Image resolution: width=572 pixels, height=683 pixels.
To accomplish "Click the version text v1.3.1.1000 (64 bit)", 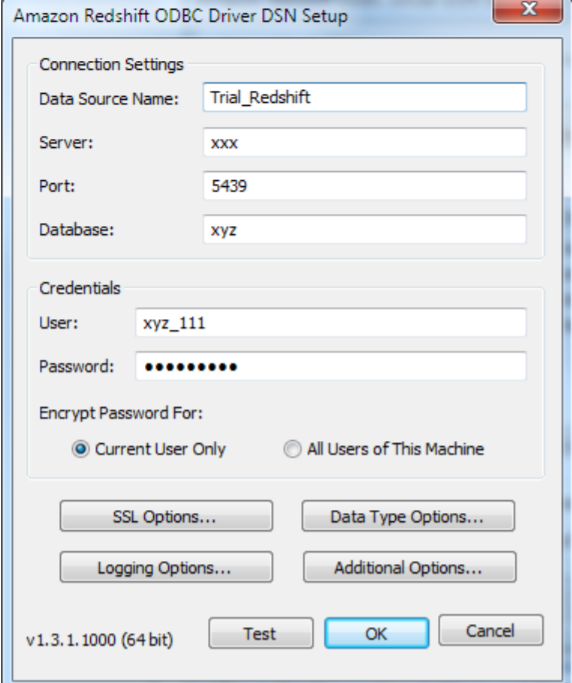I will (100, 640).
